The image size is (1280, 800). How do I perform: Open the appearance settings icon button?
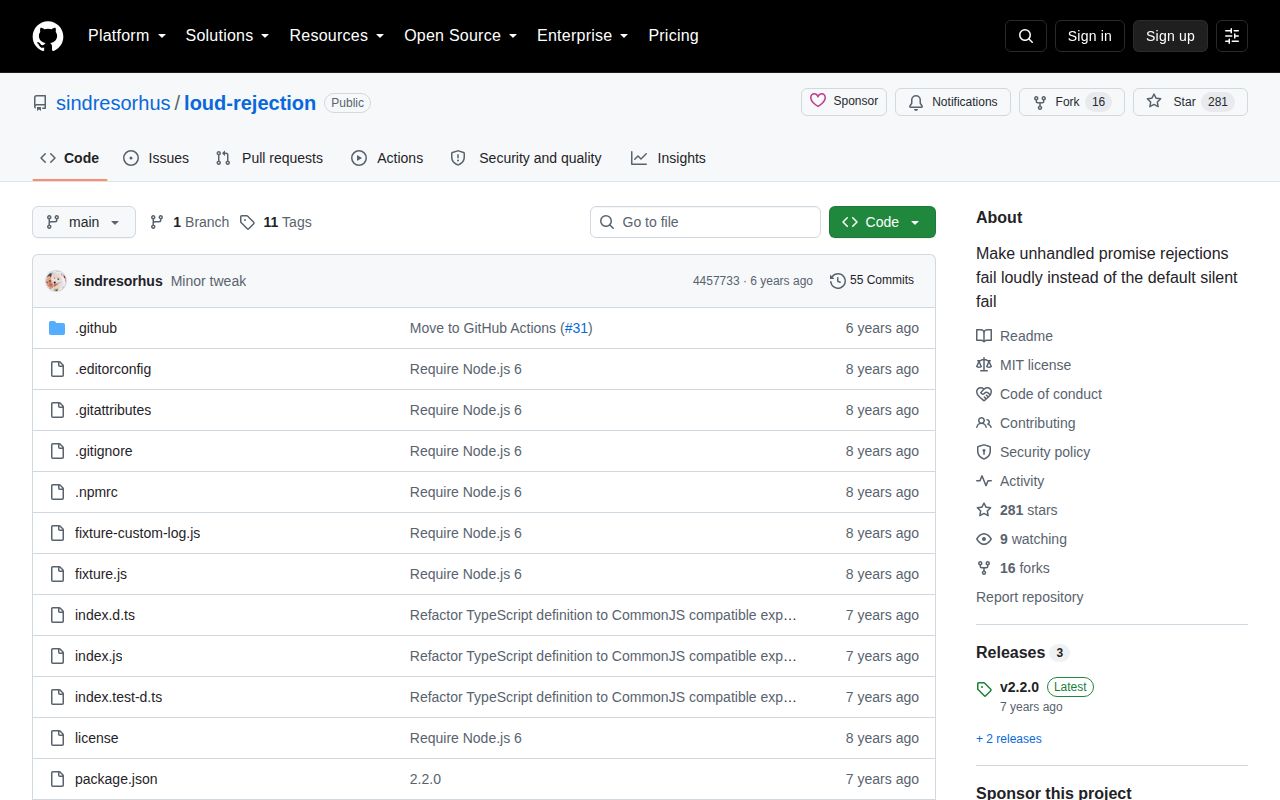pyautogui.click(x=1232, y=36)
